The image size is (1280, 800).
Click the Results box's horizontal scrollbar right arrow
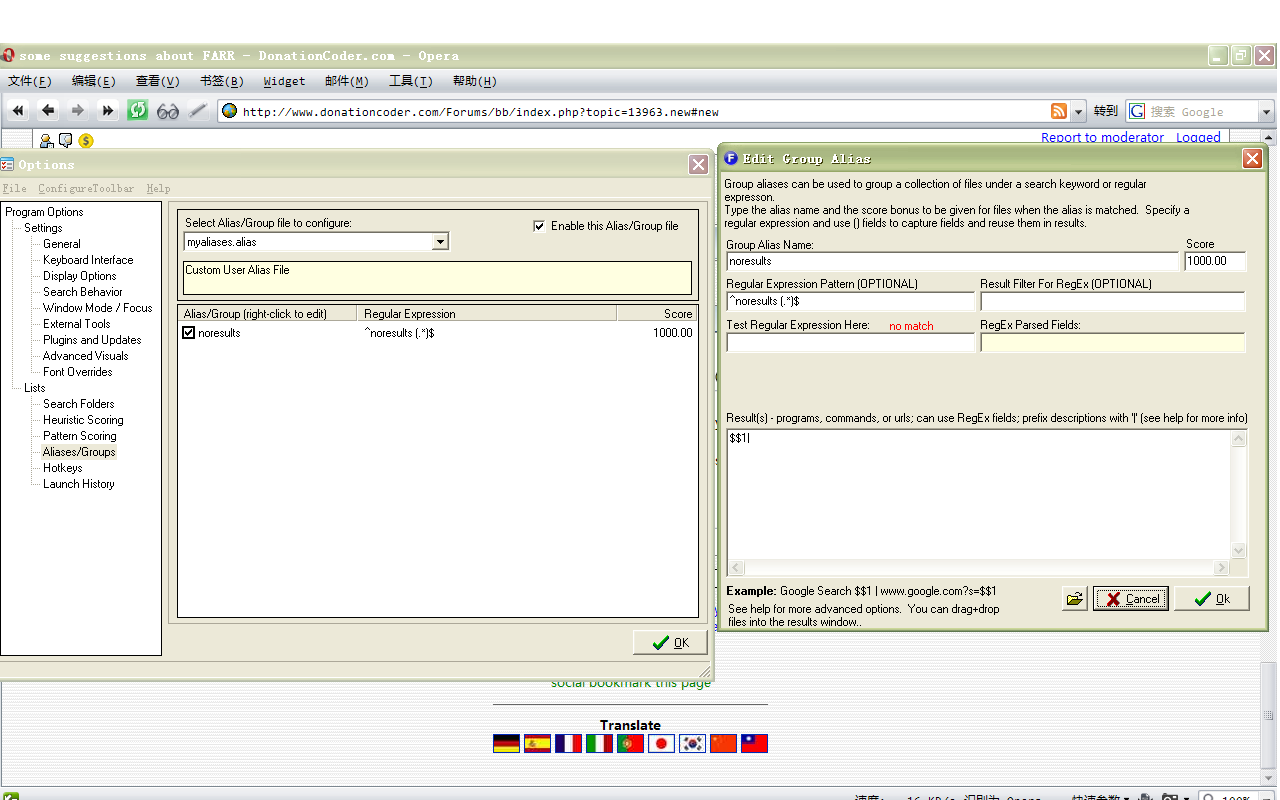[1221, 568]
